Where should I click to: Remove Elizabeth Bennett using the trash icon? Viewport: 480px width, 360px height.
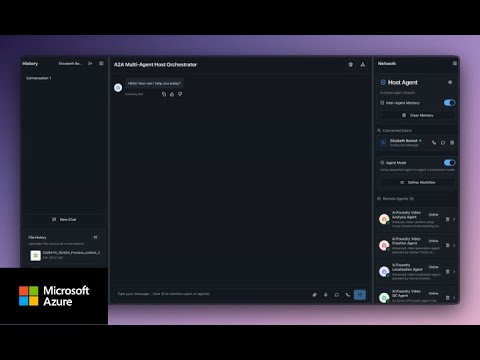pyautogui.click(x=452, y=143)
